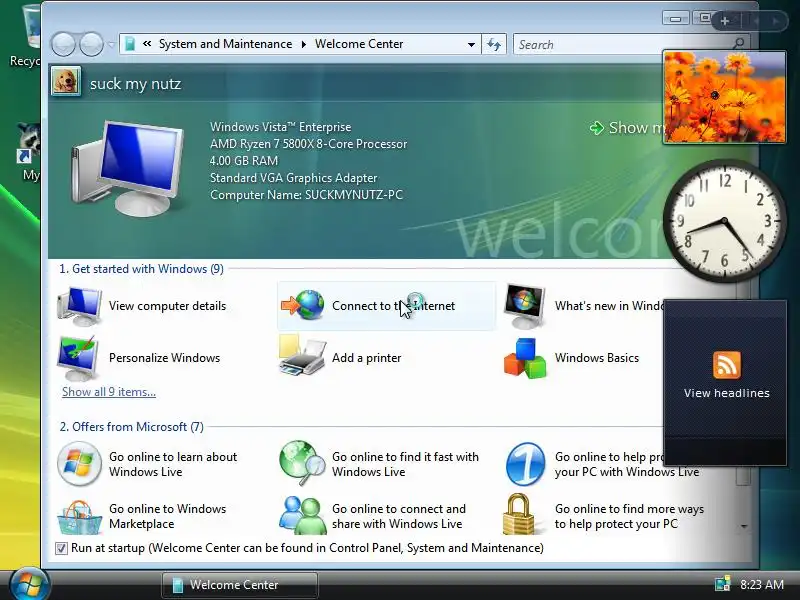Click the Offers from Microsoft heading

click(132, 427)
